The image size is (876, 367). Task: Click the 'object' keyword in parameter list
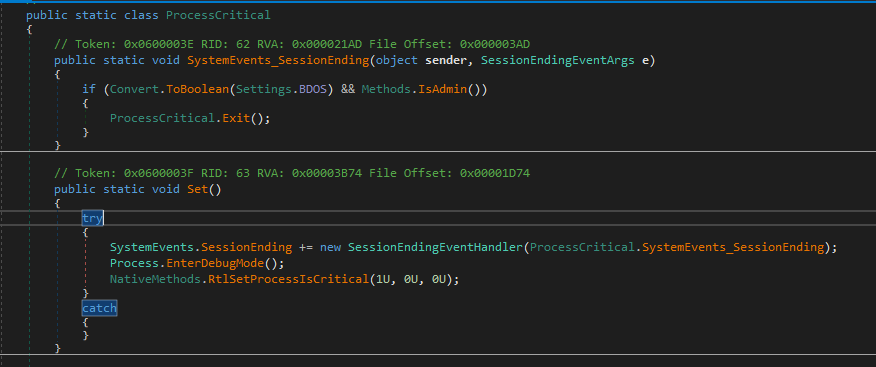[397, 60]
